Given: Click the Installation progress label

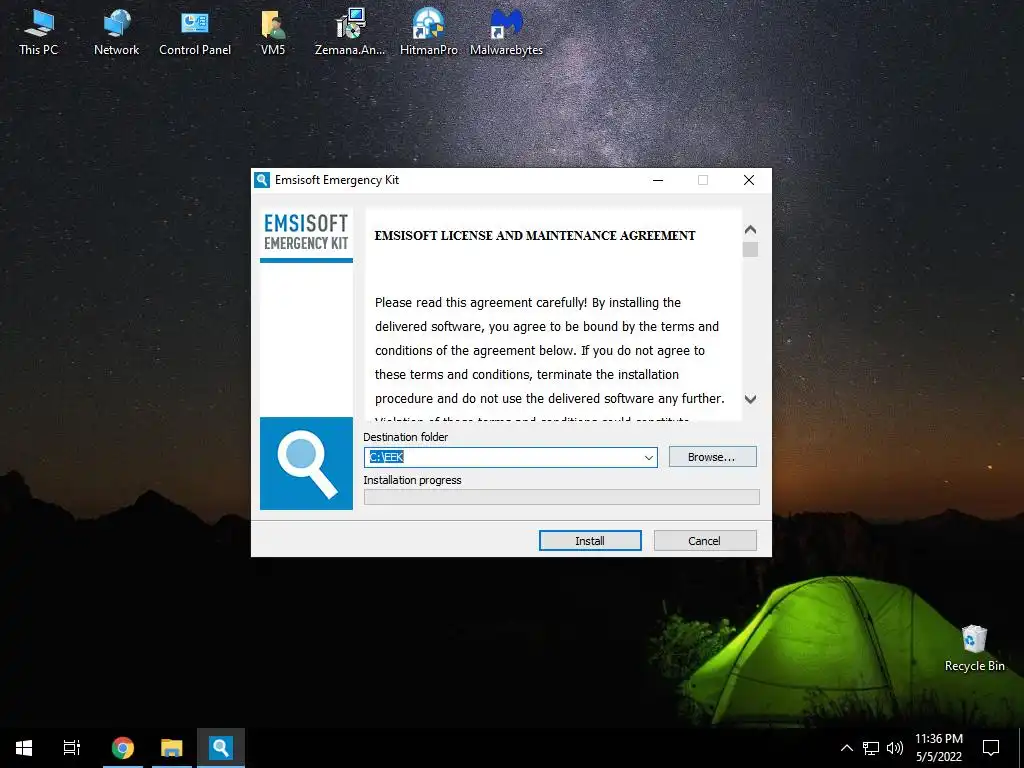Looking at the screenshot, I should click(x=412, y=480).
